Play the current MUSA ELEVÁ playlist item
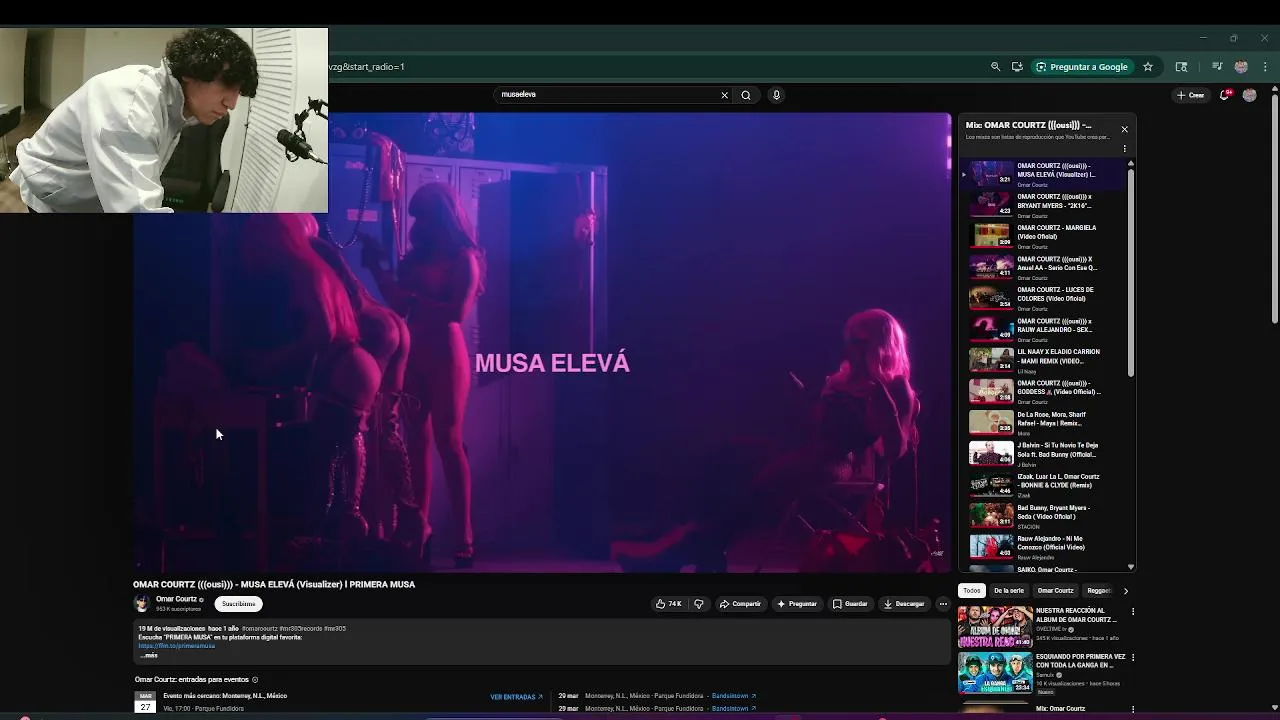Screen dimensions: 1280x720 [1047, 174]
